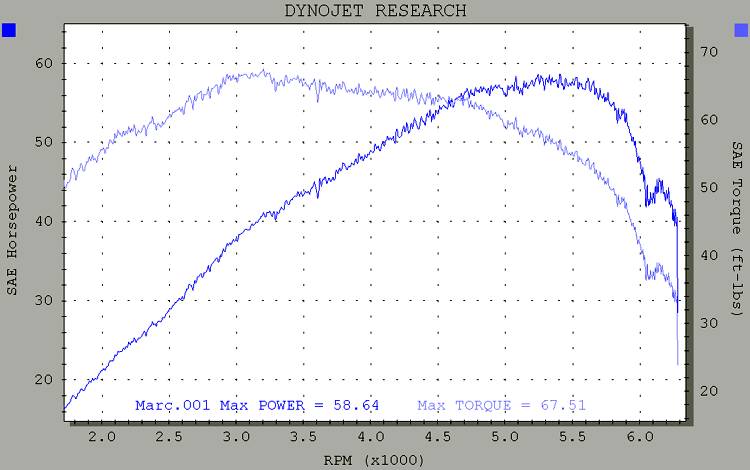The height and width of the screenshot is (470, 750).
Task: Select the SAE Torque (ft-lbs) axis label
Action: pyautogui.click(x=737, y=227)
